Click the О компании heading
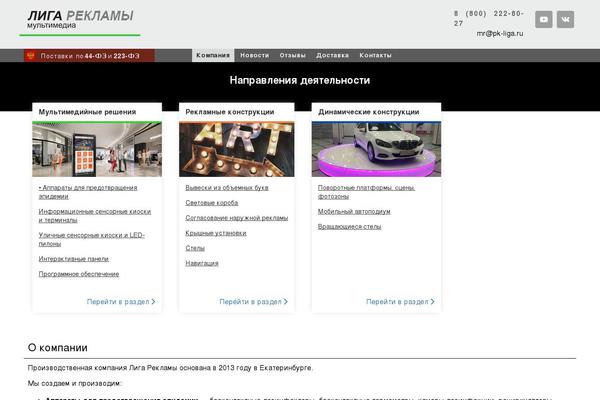Viewport: 600px width, 400px height. (x=57, y=348)
